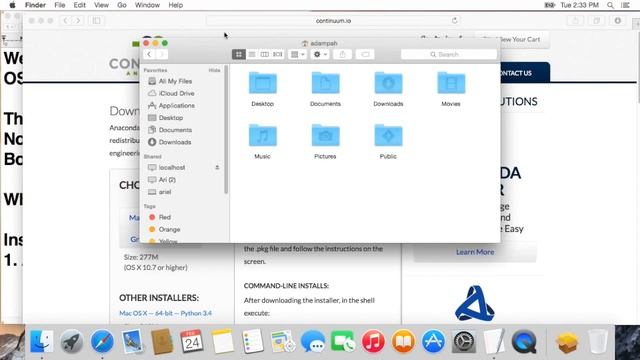Open the Desktop folder in Finder
The height and width of the screenshot is (360, 640).
(262, 83)
